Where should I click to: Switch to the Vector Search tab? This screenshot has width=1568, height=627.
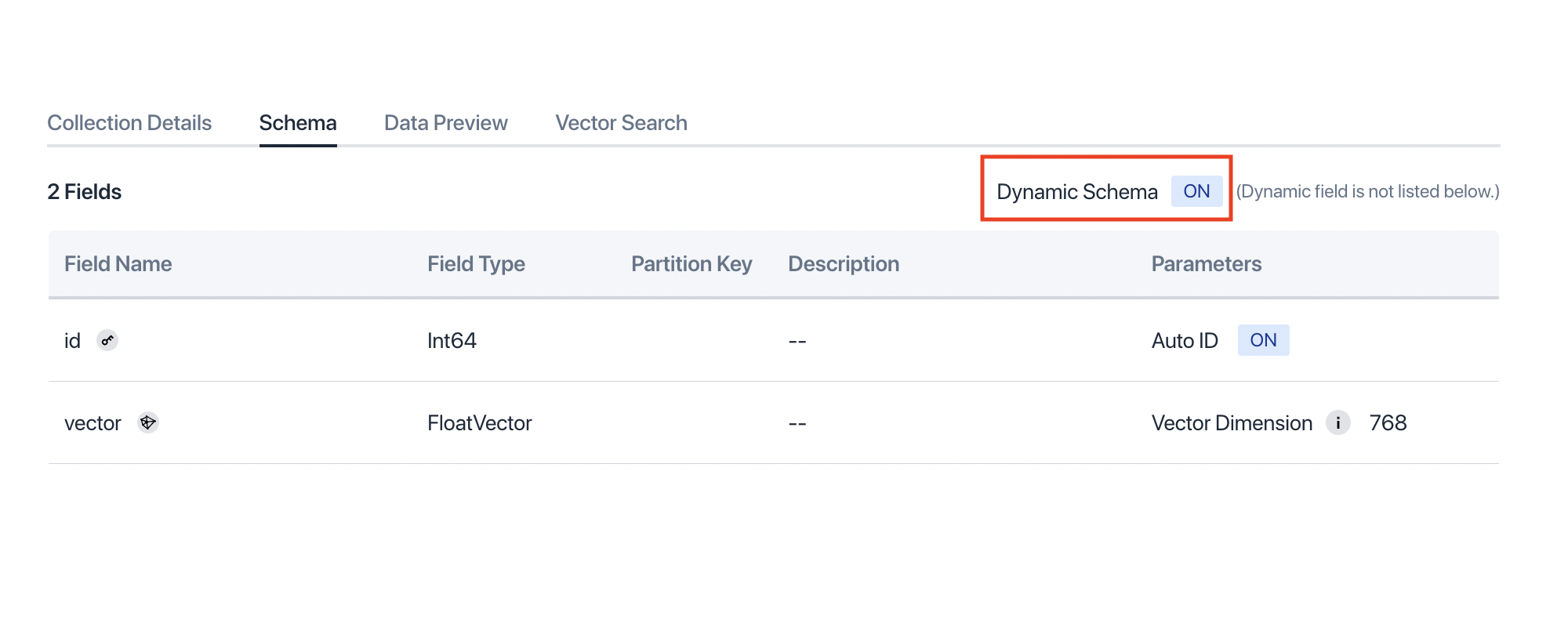pyautogui.click(x=621, y=122)
